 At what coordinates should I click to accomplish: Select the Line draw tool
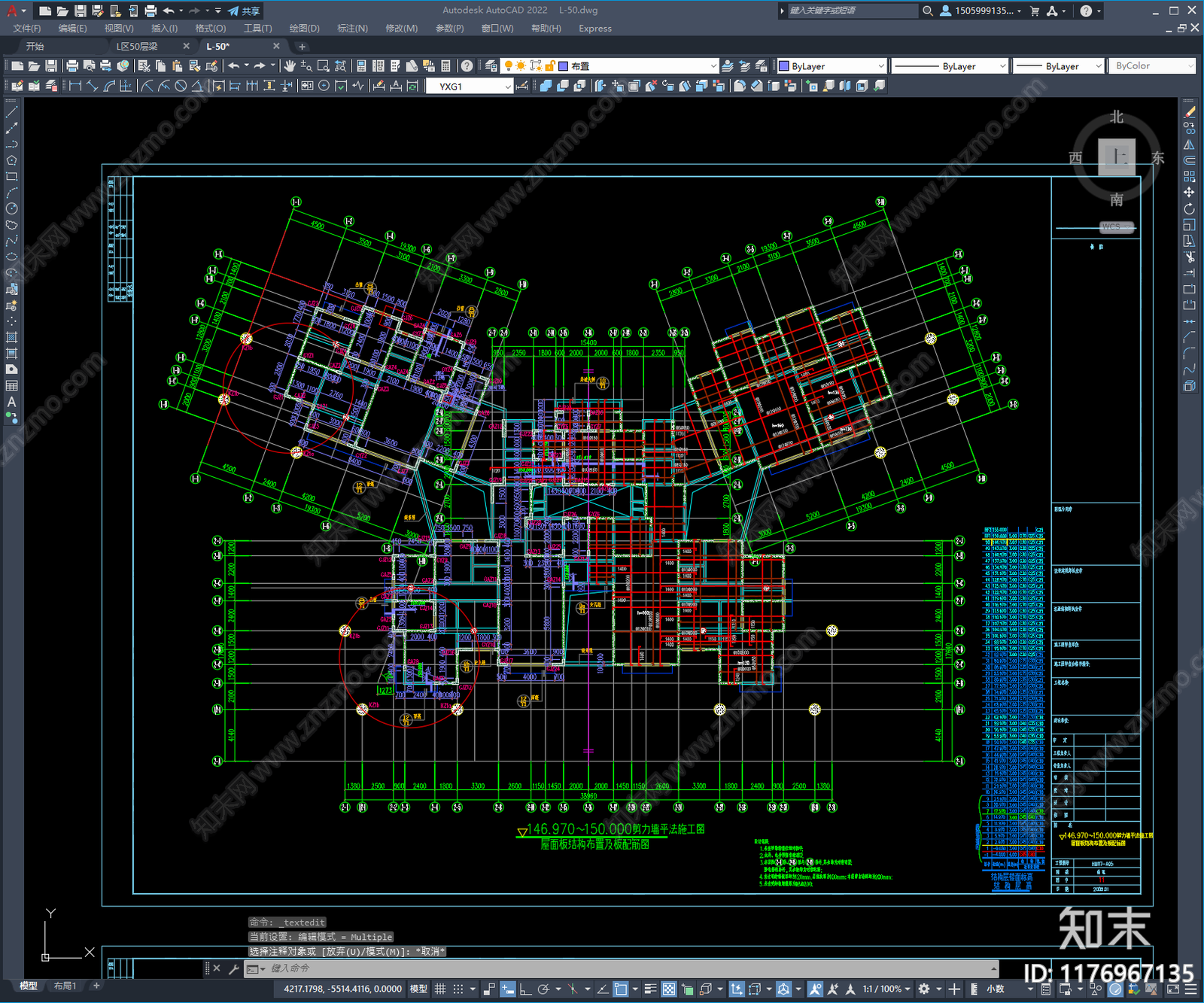click(11, 111)
